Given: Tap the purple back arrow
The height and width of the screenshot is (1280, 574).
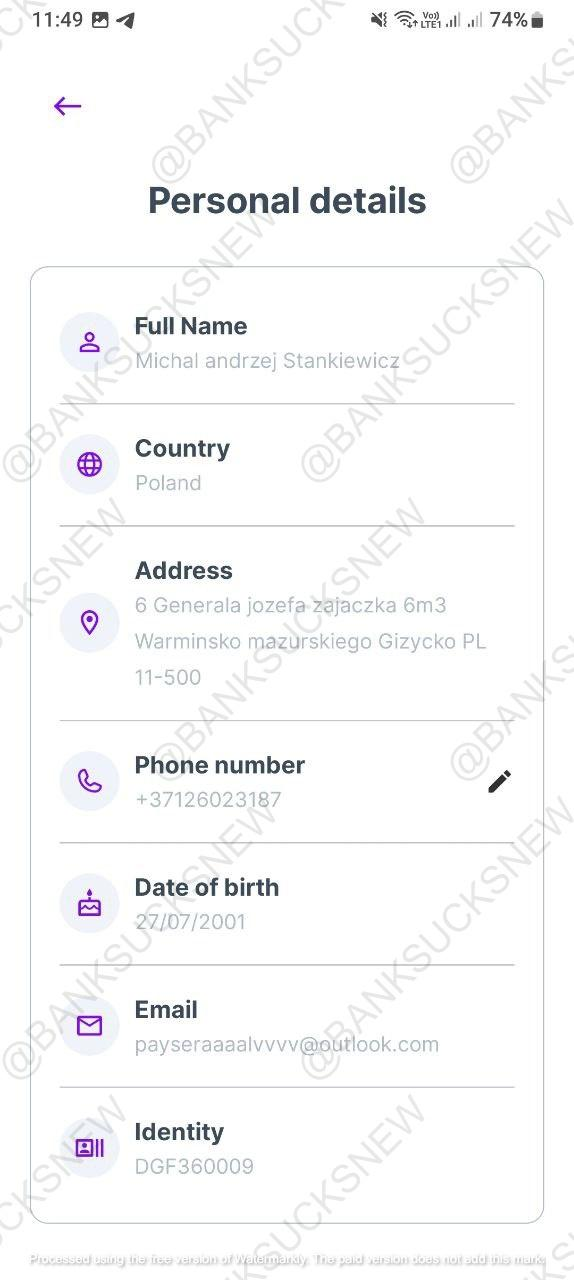Looking at the screenshot, I should (x=67, y=106).
